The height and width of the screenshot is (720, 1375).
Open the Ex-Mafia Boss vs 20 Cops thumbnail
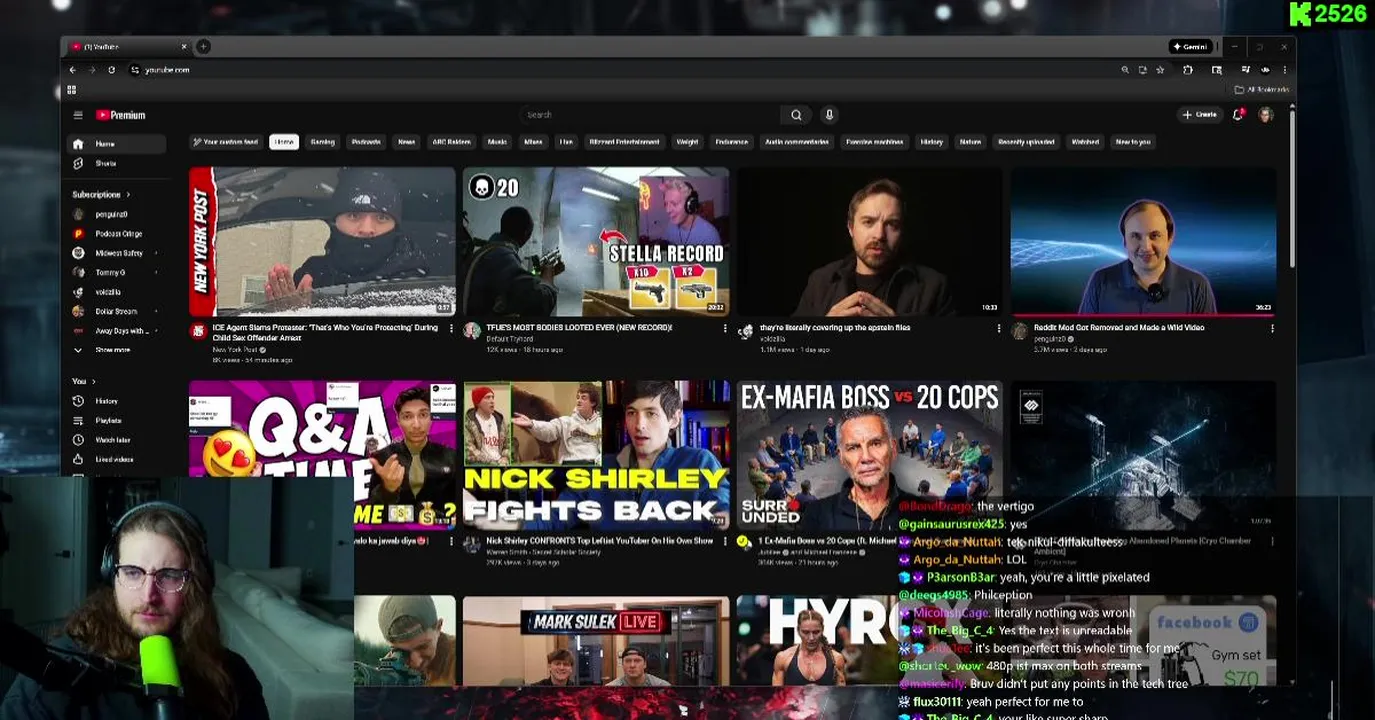tap(869, 455)
